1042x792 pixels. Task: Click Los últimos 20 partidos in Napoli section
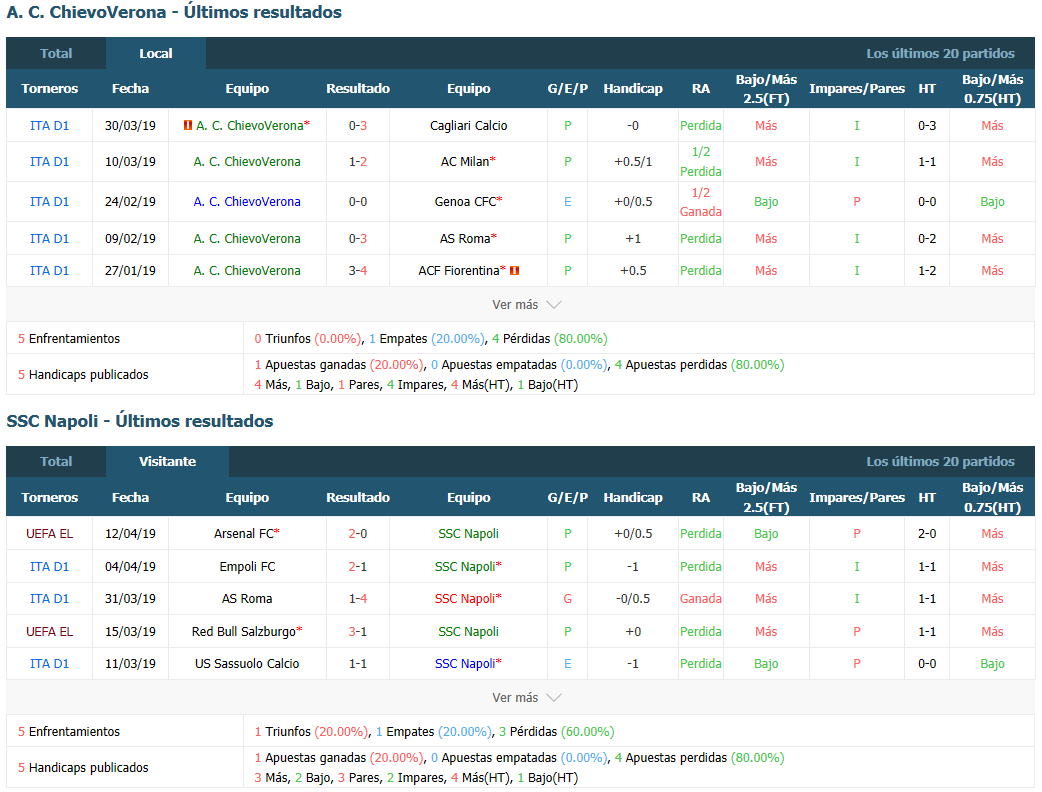[940, 461]
